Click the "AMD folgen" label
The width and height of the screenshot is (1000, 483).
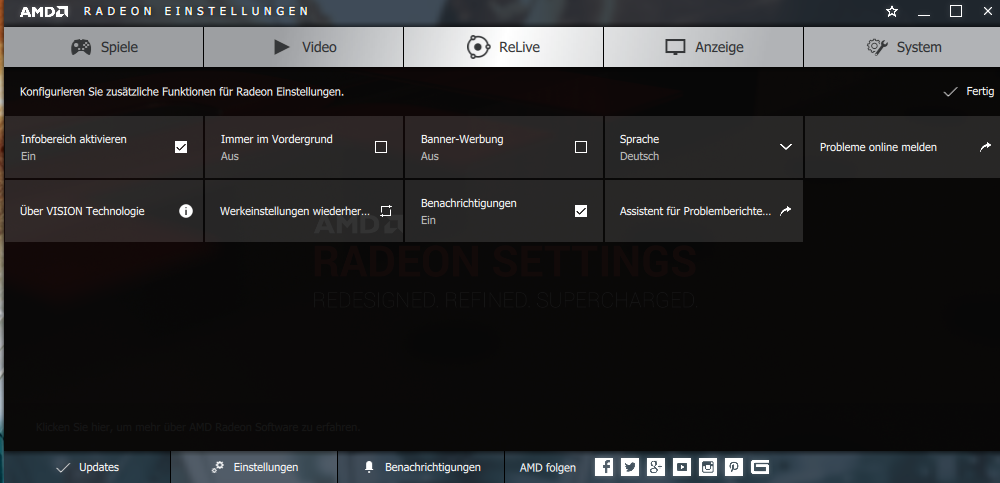(x=548, y=468)
